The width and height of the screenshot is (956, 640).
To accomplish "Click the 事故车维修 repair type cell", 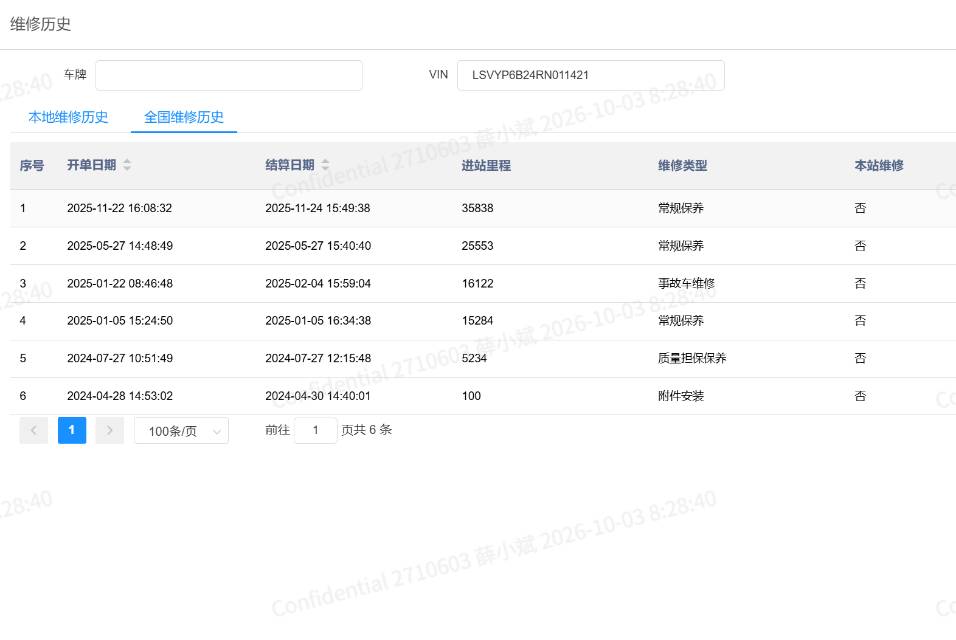I will coord(687,283).
